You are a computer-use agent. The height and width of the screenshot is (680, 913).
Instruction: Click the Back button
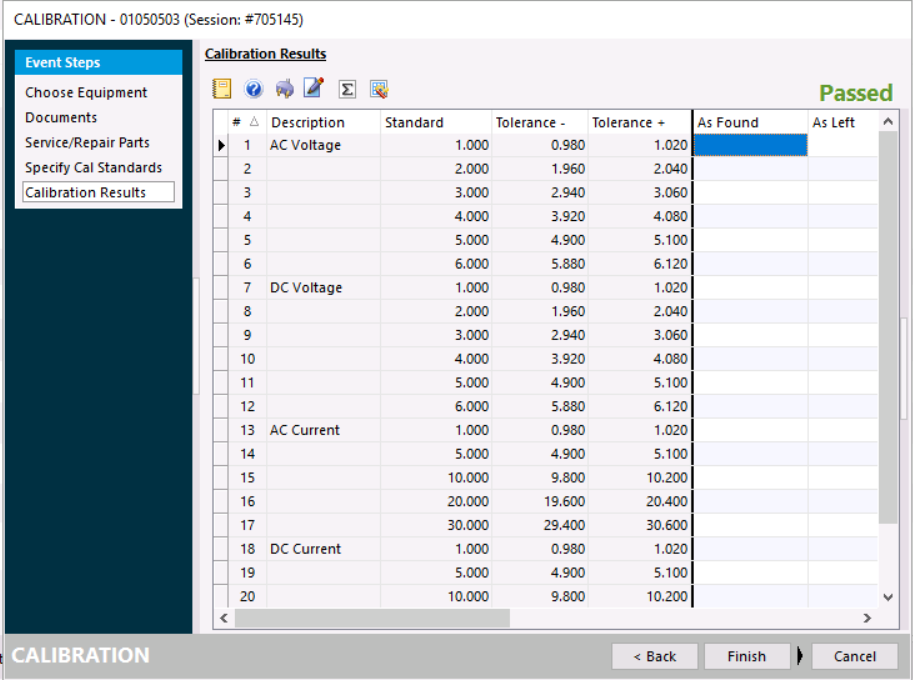point(655,656)
